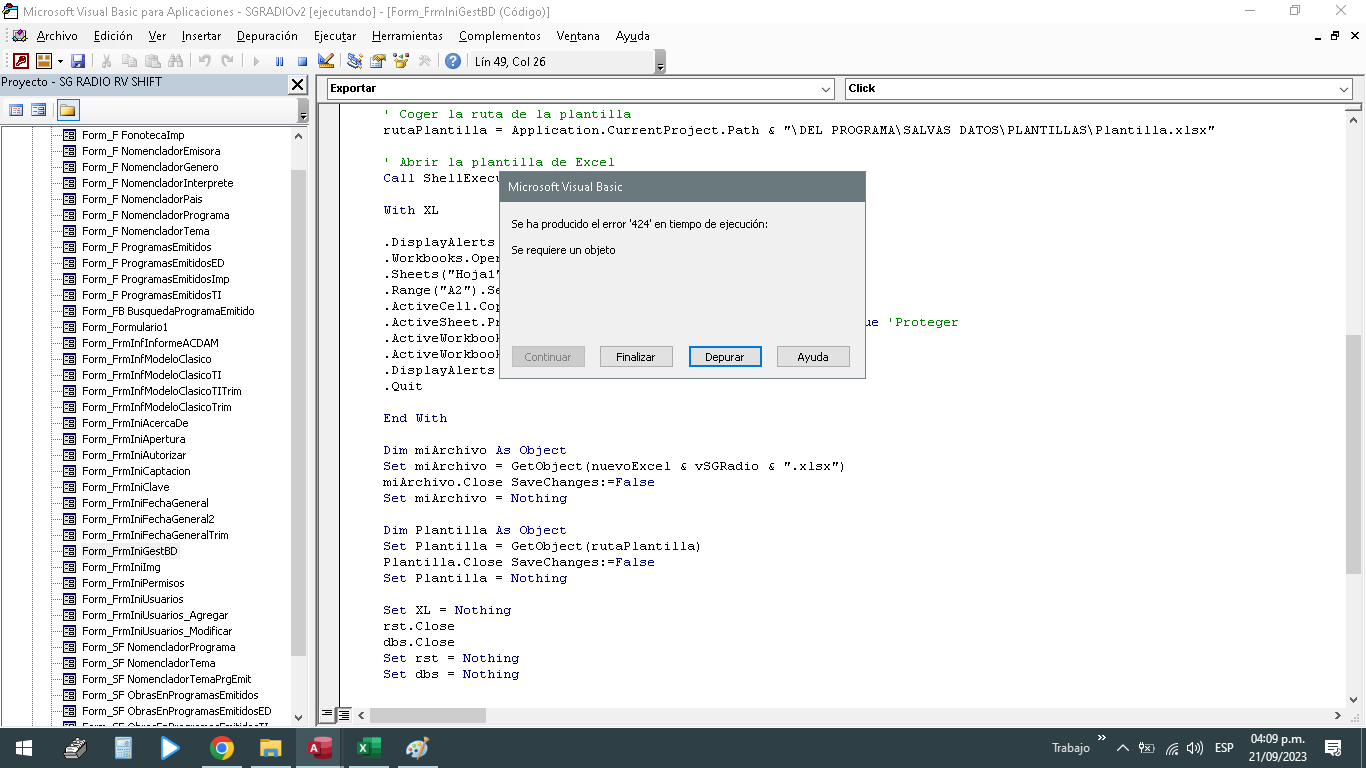Open the Ayuda menu
The width and height of the screenshot is (1366, 768).
pos(632,36)
